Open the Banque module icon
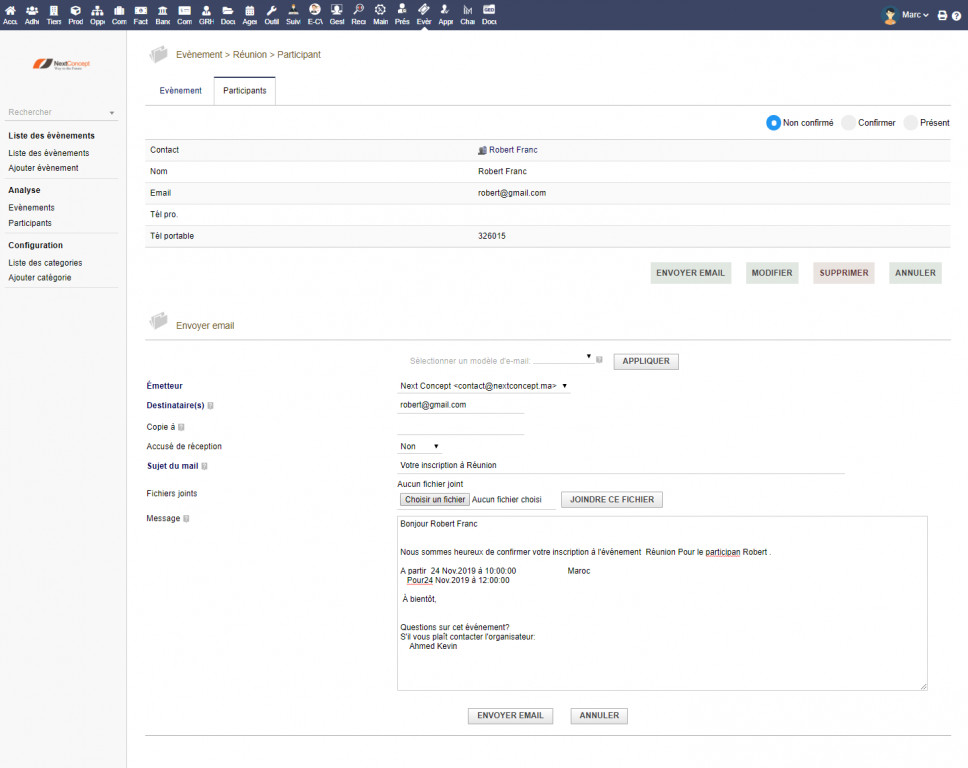968x768 pixels. tap(162, 14)
